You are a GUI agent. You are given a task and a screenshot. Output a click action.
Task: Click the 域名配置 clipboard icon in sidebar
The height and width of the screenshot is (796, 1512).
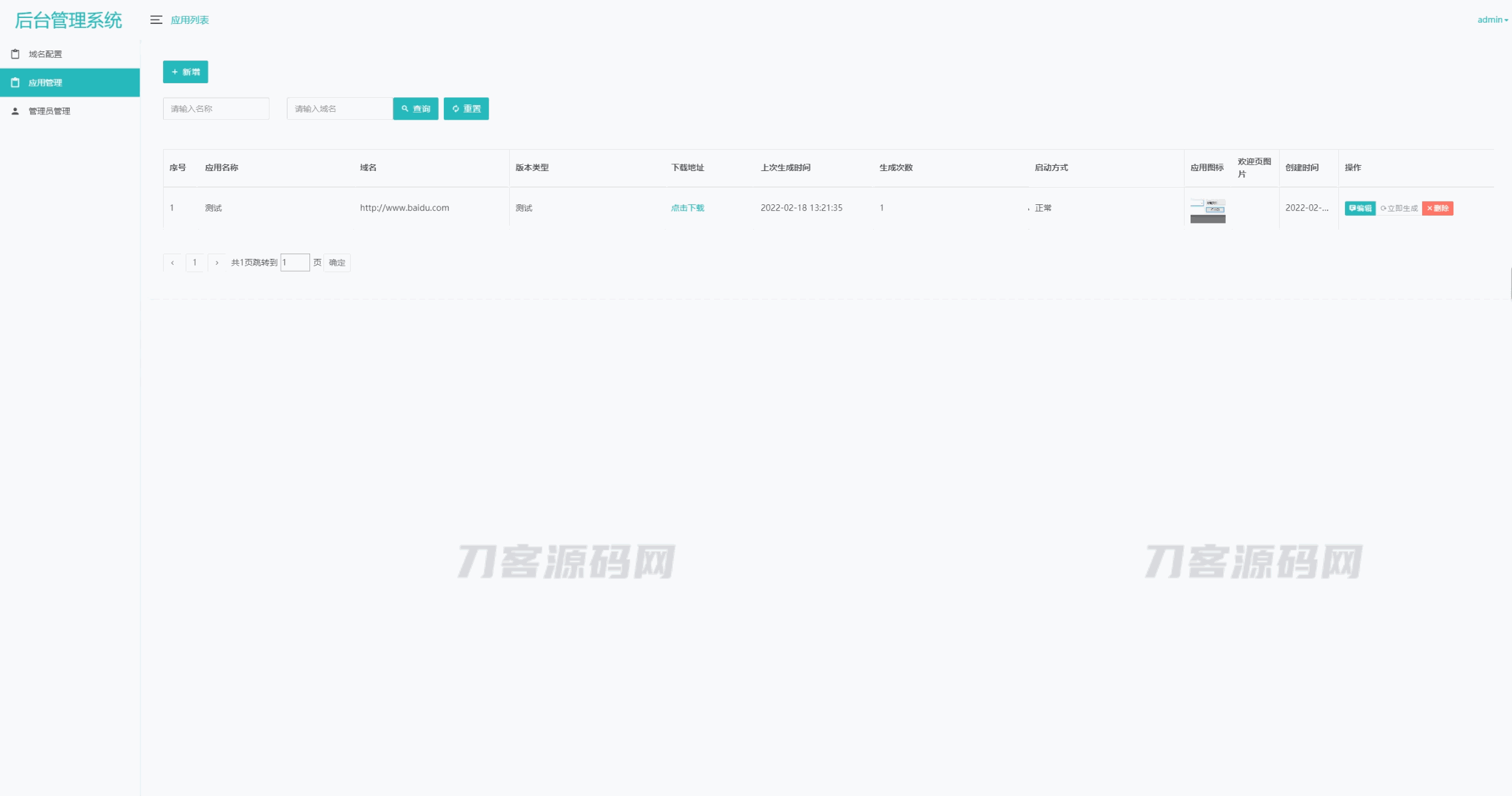click(x=15, y=54)
